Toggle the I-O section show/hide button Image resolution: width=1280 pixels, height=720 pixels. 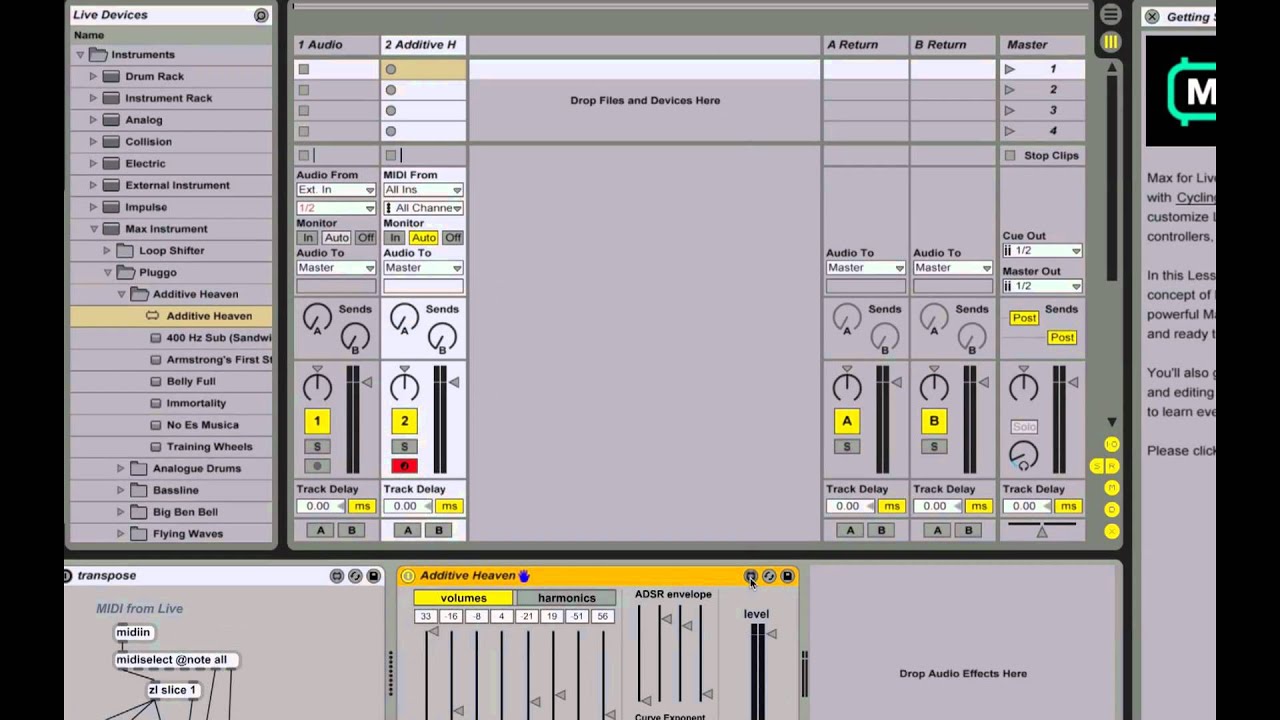1111,444
